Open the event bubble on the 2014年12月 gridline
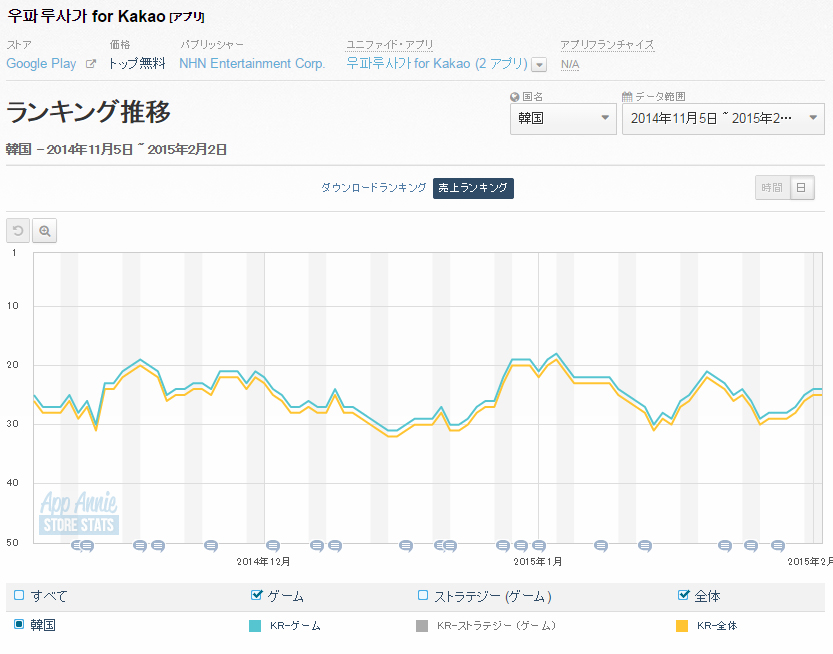This screenshot has height=654, width=833. [273, 545]
